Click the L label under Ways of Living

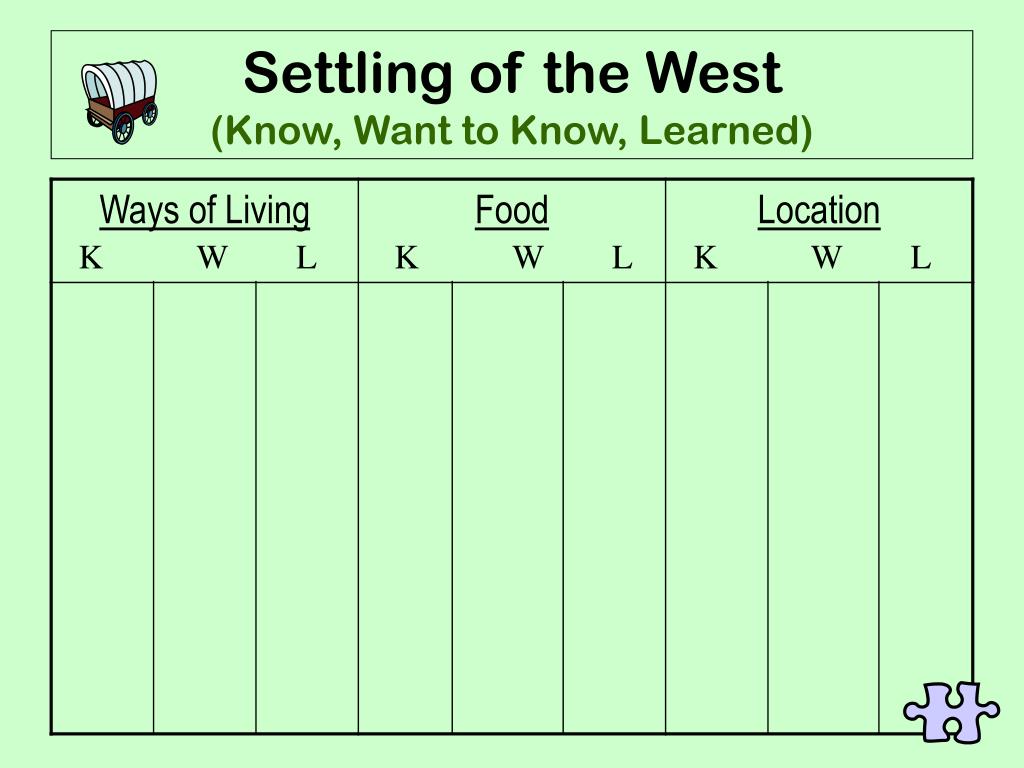pyautogui.click(x=306, y=257)
